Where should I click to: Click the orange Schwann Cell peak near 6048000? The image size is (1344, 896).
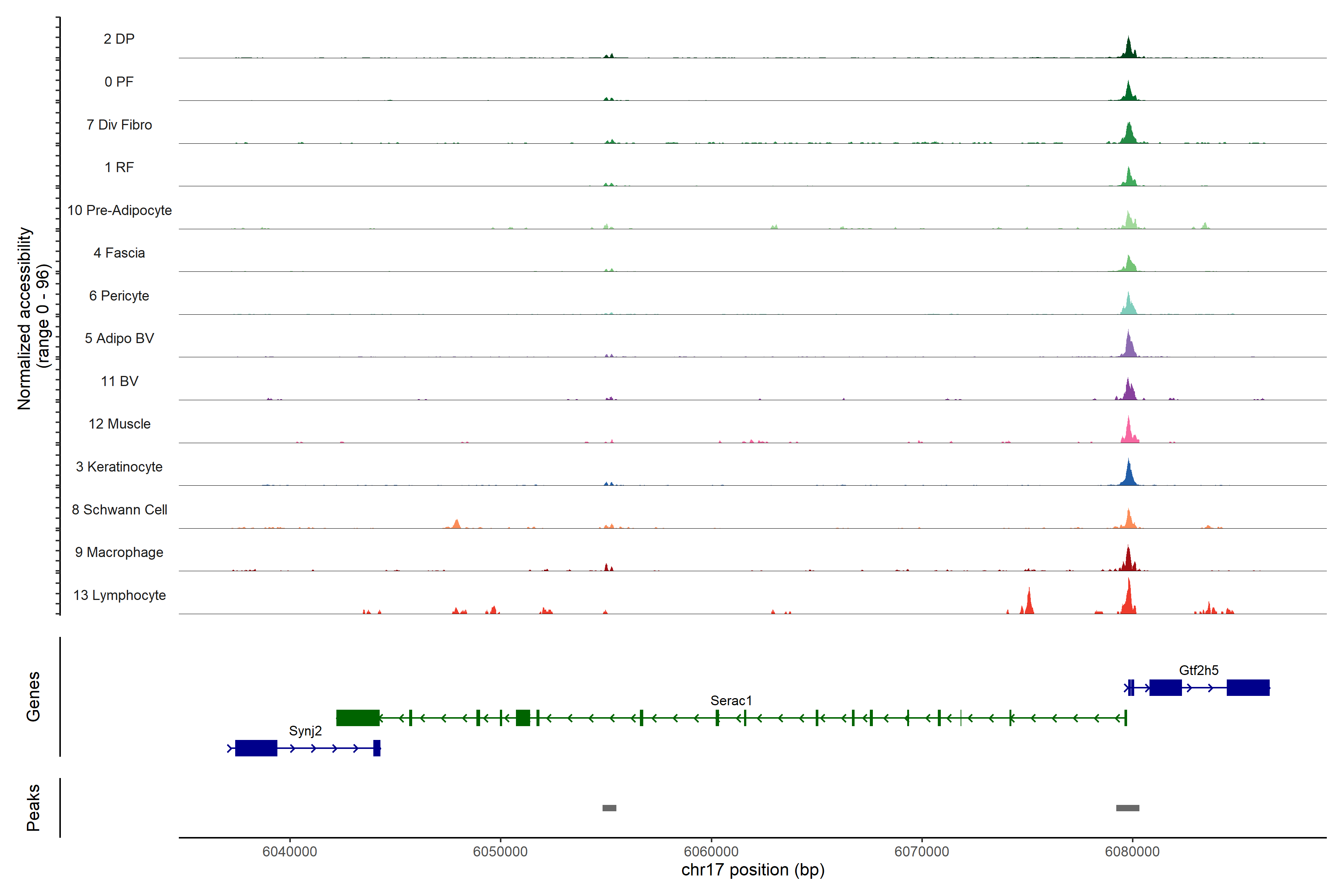pyautogui.click(x=456, y=524)
